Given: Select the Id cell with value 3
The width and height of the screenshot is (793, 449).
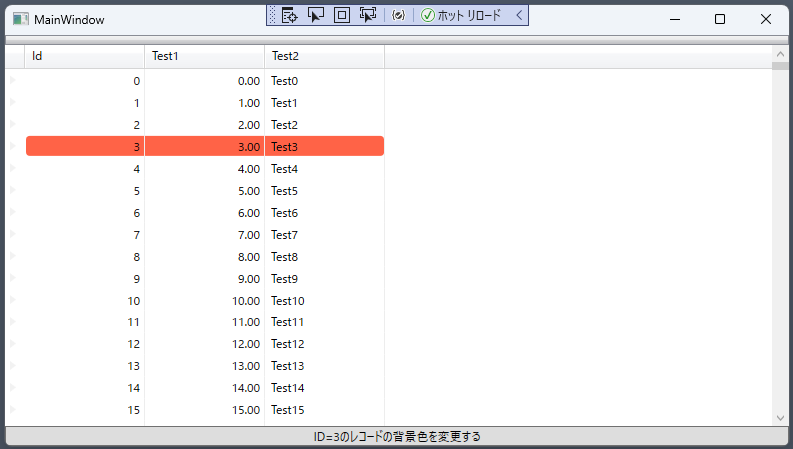Looking at the screenshot, I should point(85,146).
